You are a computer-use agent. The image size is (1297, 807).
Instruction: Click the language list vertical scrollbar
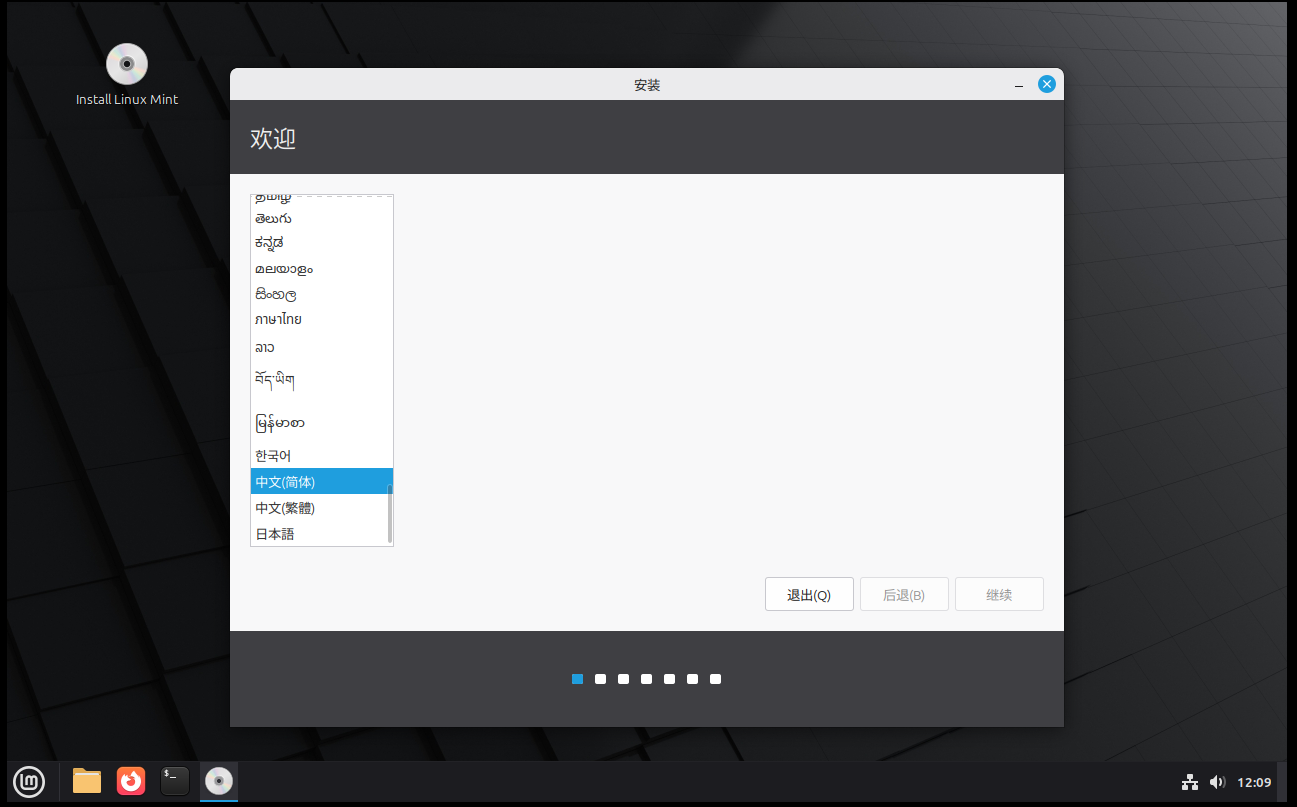click(x=389, y=514)
